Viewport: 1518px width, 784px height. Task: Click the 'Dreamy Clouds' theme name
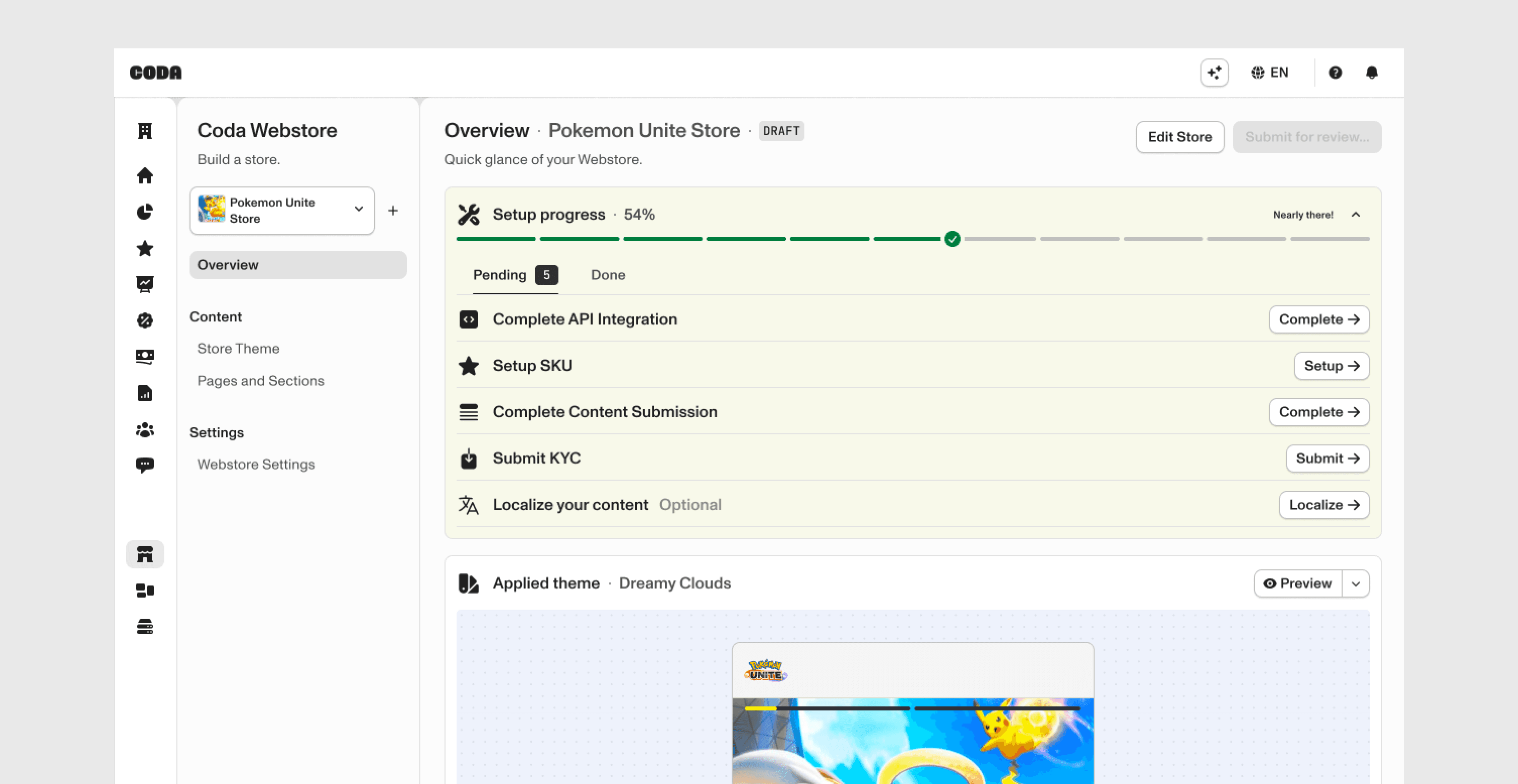coord(675,583)
